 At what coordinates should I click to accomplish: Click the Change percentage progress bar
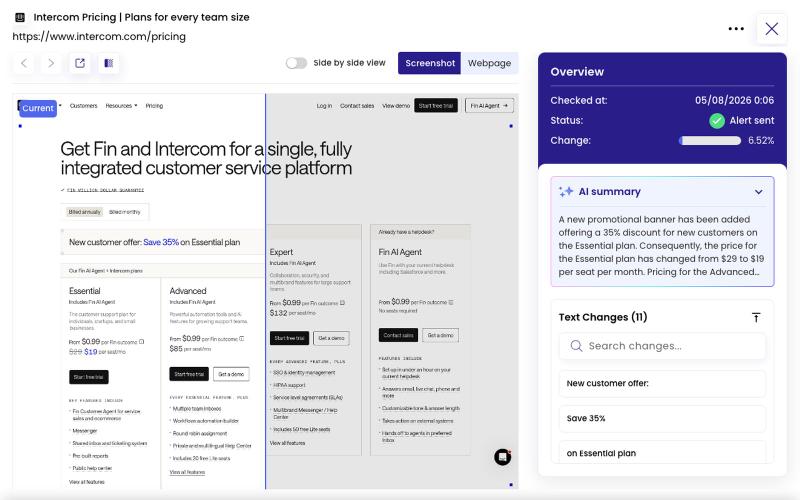pos(710,141)
